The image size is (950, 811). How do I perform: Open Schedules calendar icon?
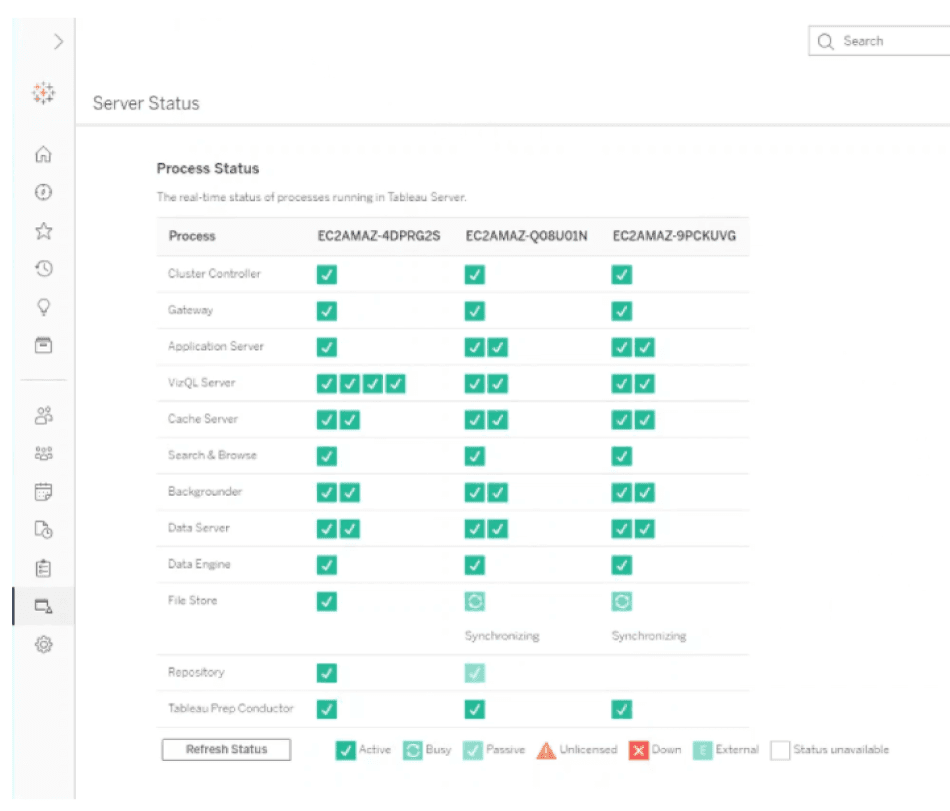(43, 491)
